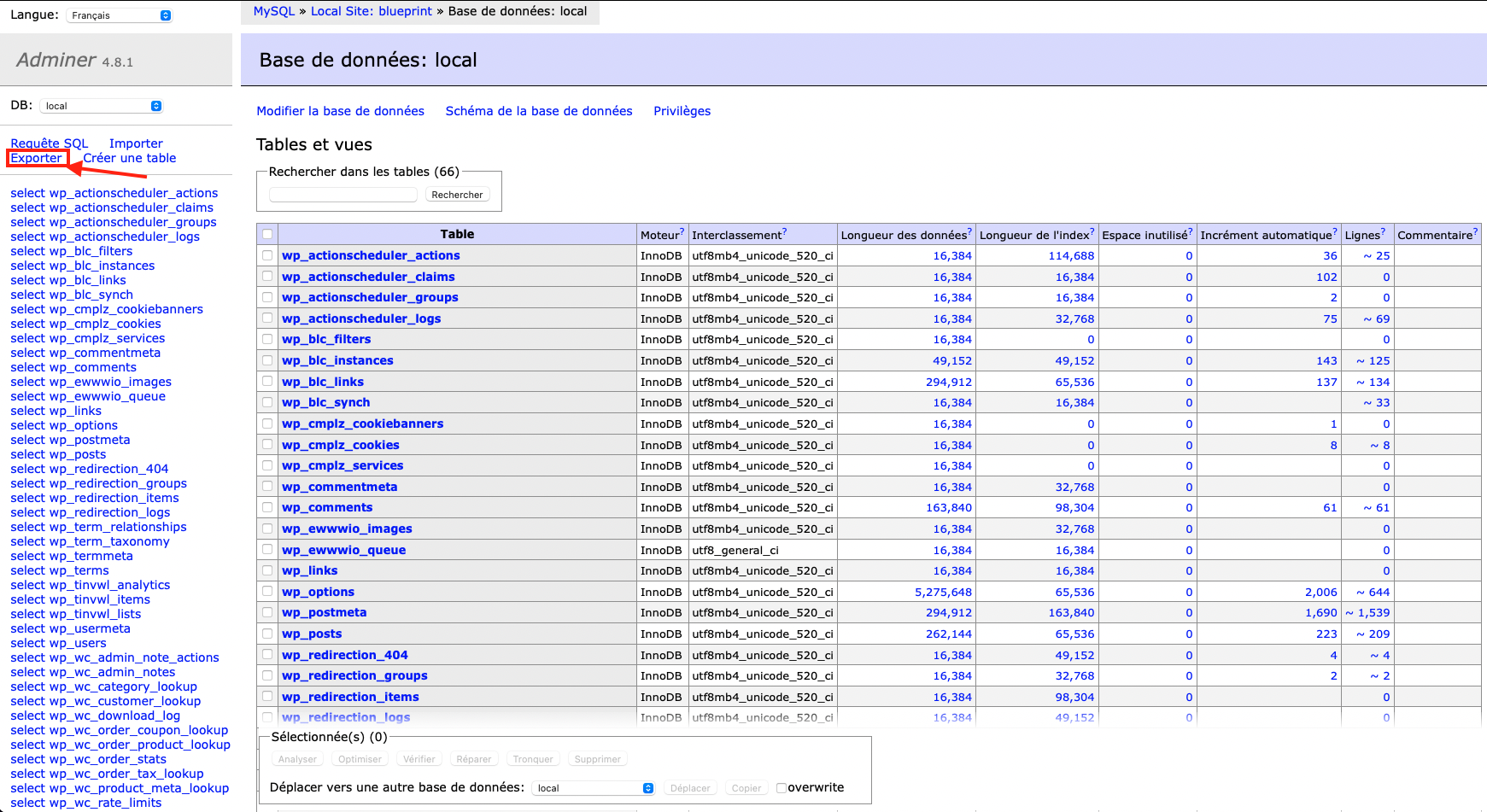Click the Longueur des données help mark
1487x812 pixels.
coord(969,231)
